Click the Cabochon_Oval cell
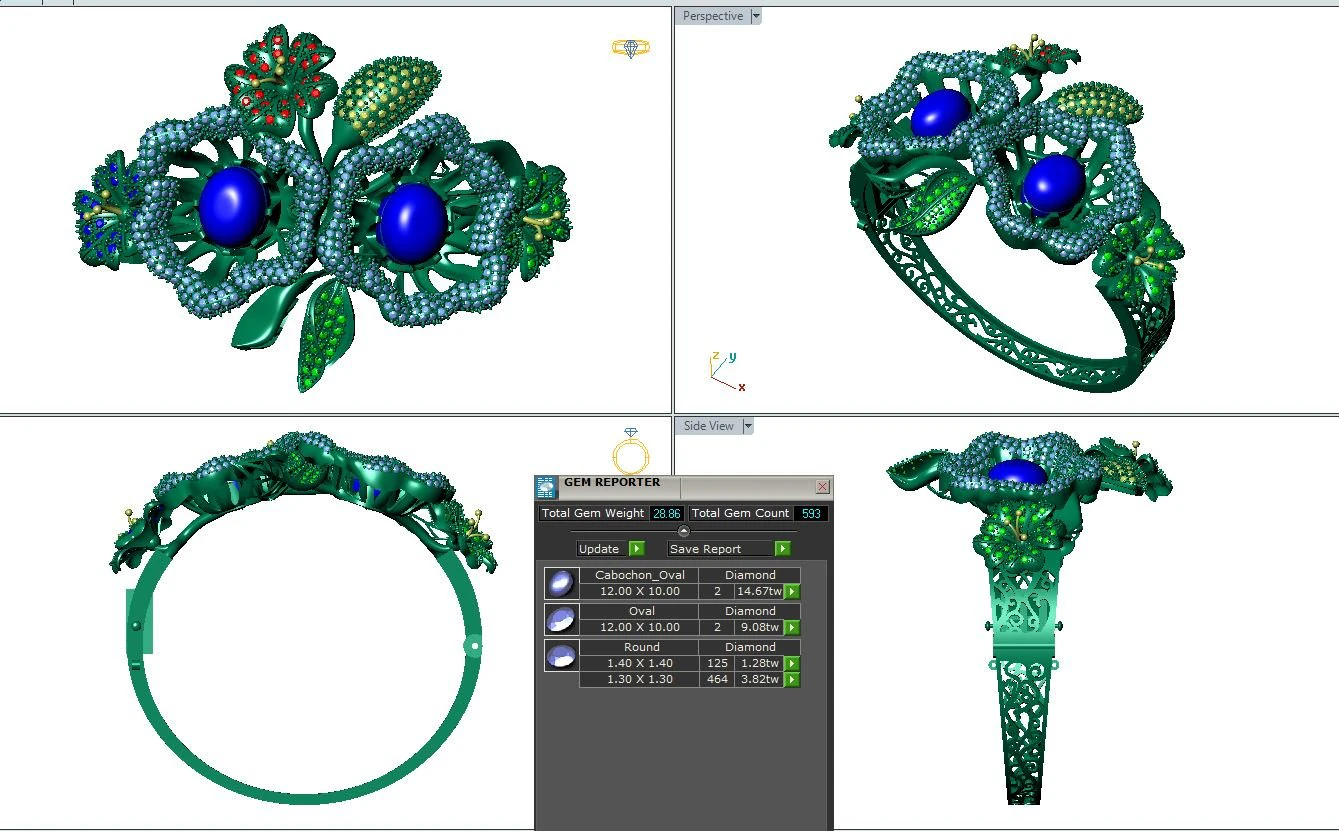 640,575
